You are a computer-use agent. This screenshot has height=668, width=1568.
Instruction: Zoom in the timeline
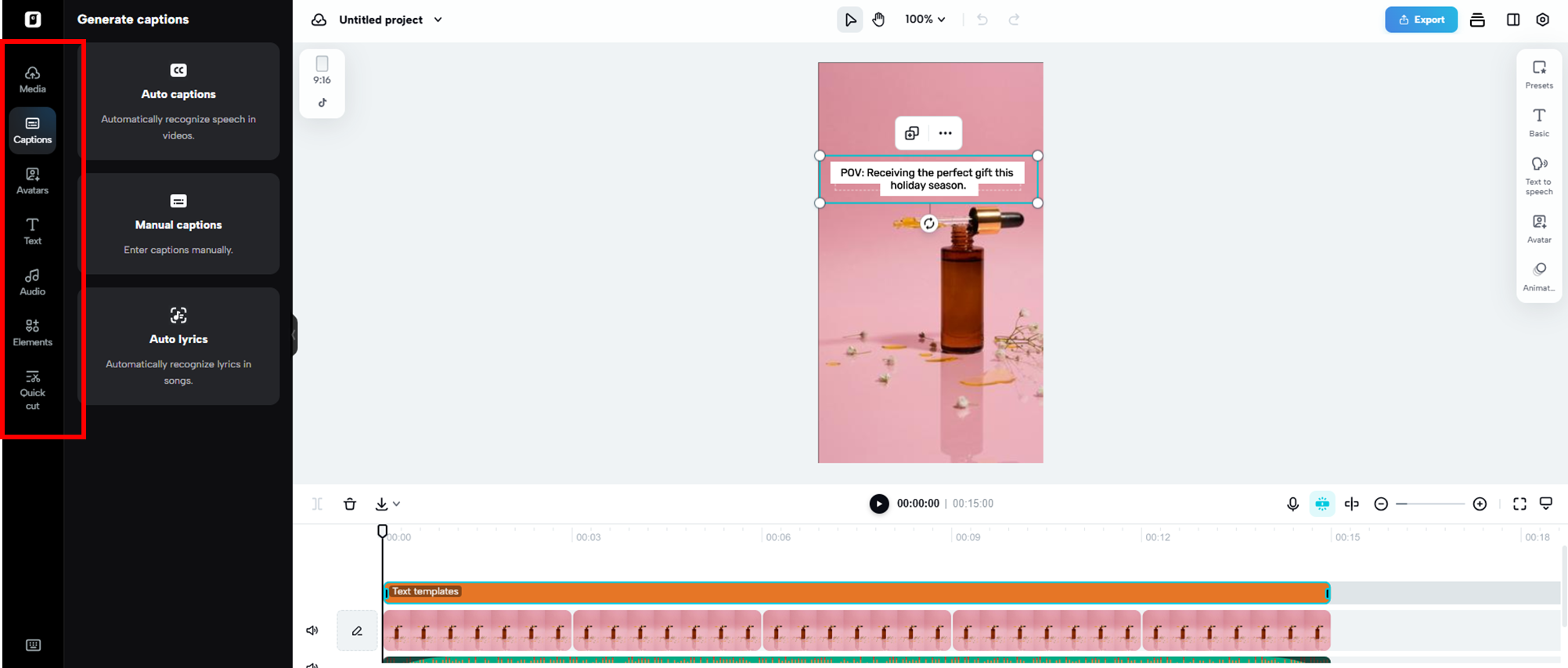click(x=1480, y=504)
